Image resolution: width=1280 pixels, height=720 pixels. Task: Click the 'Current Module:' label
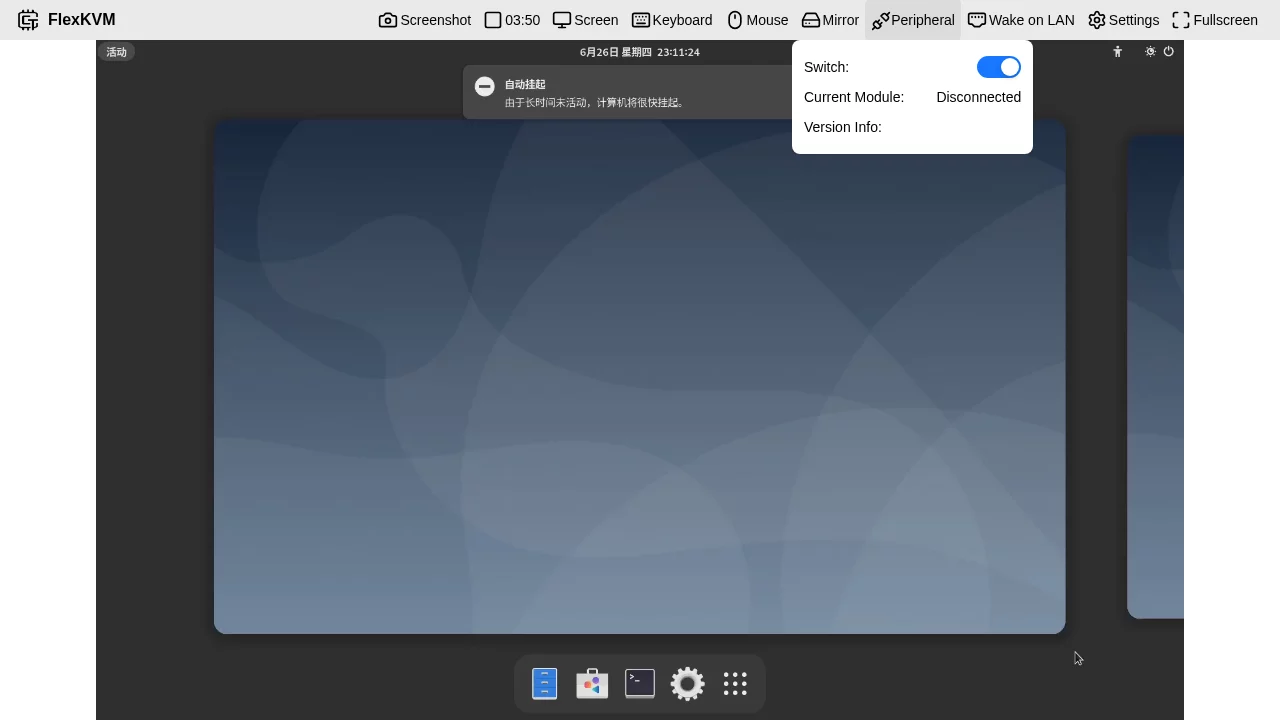pos(854,97)
